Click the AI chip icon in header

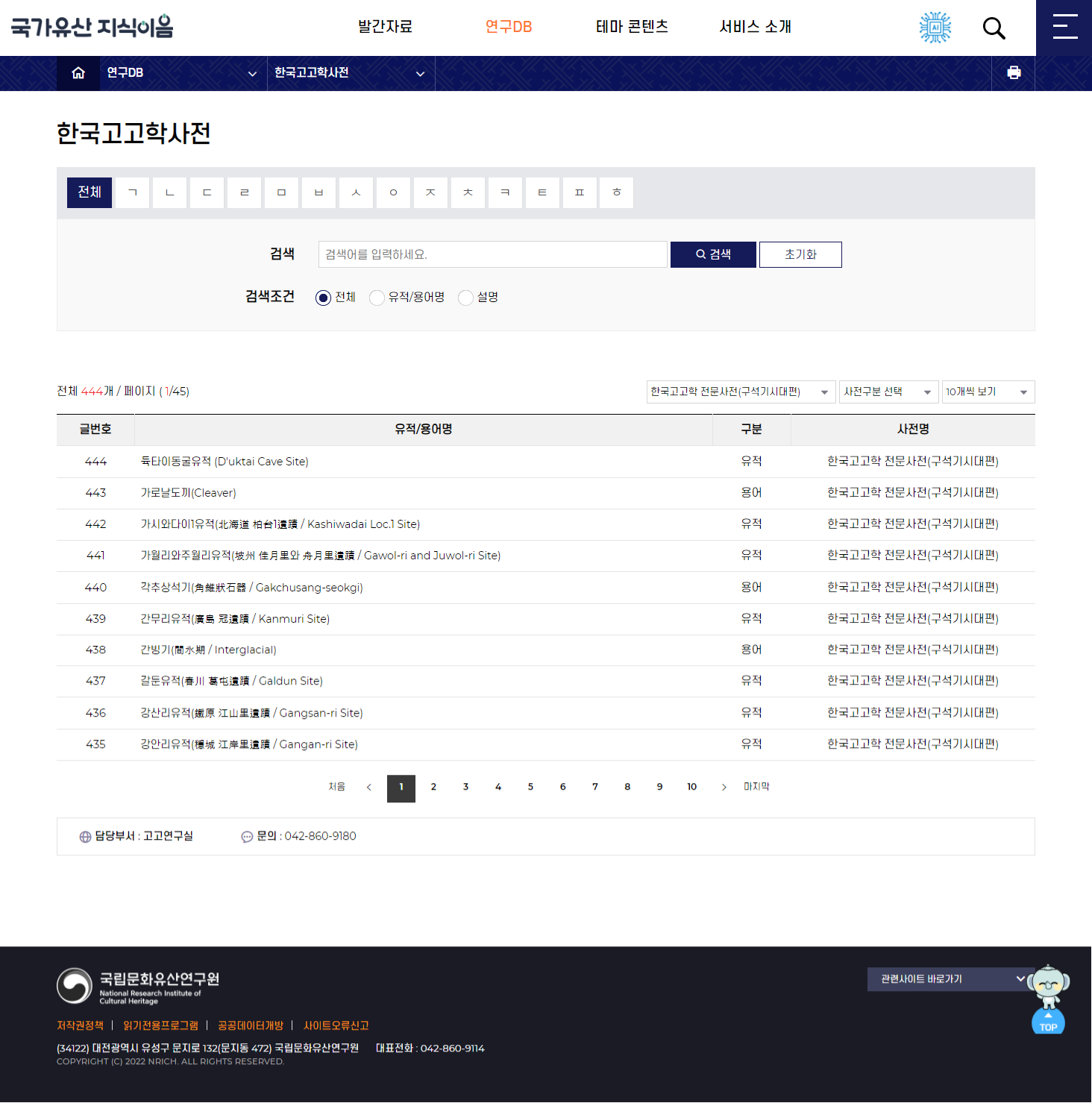935,28
